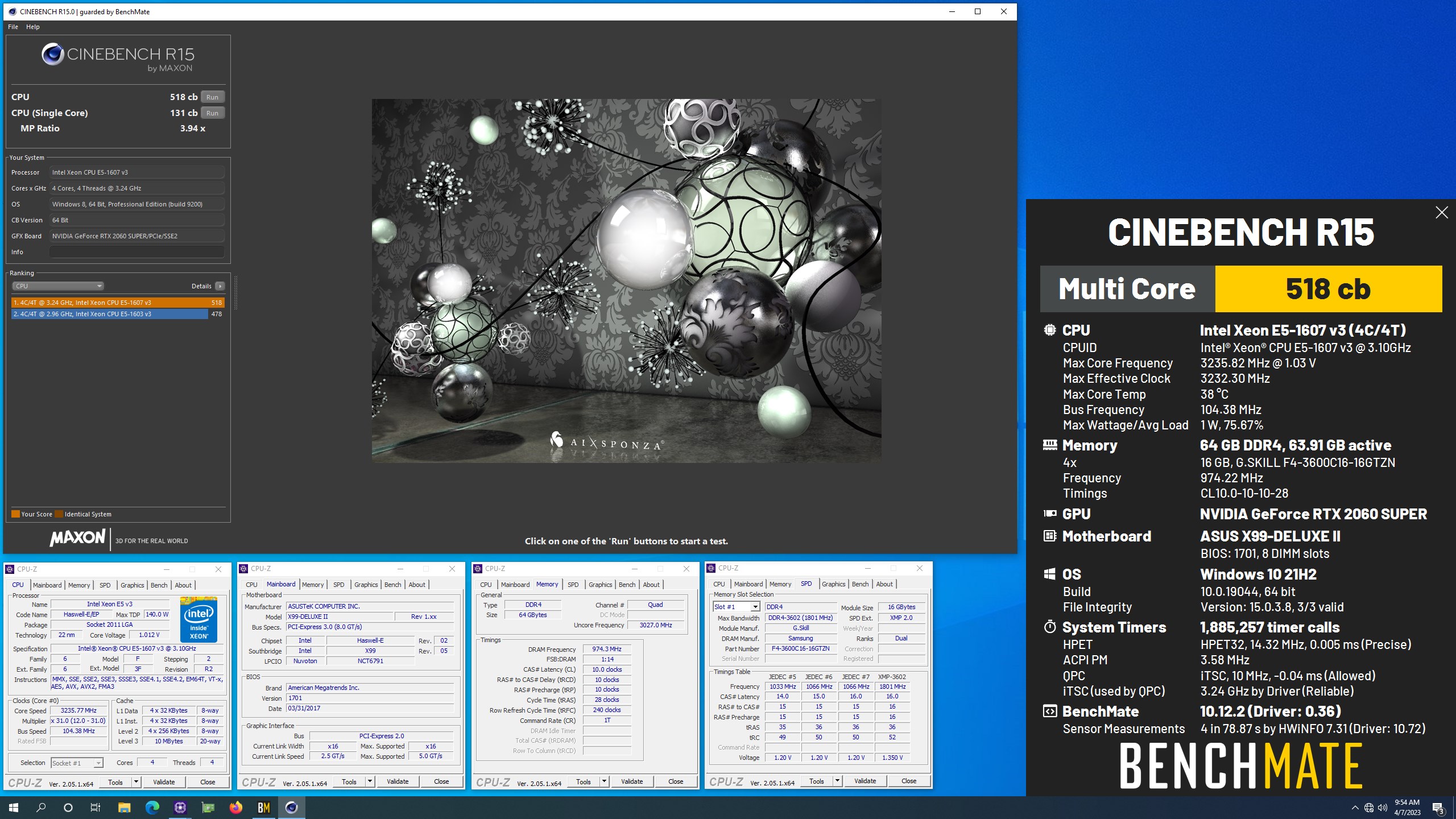The image size is (1456, 819).
Task: Click the Mainboard CPU-Z window title icon
Action: pyautogui.click(x=243, y=569)
